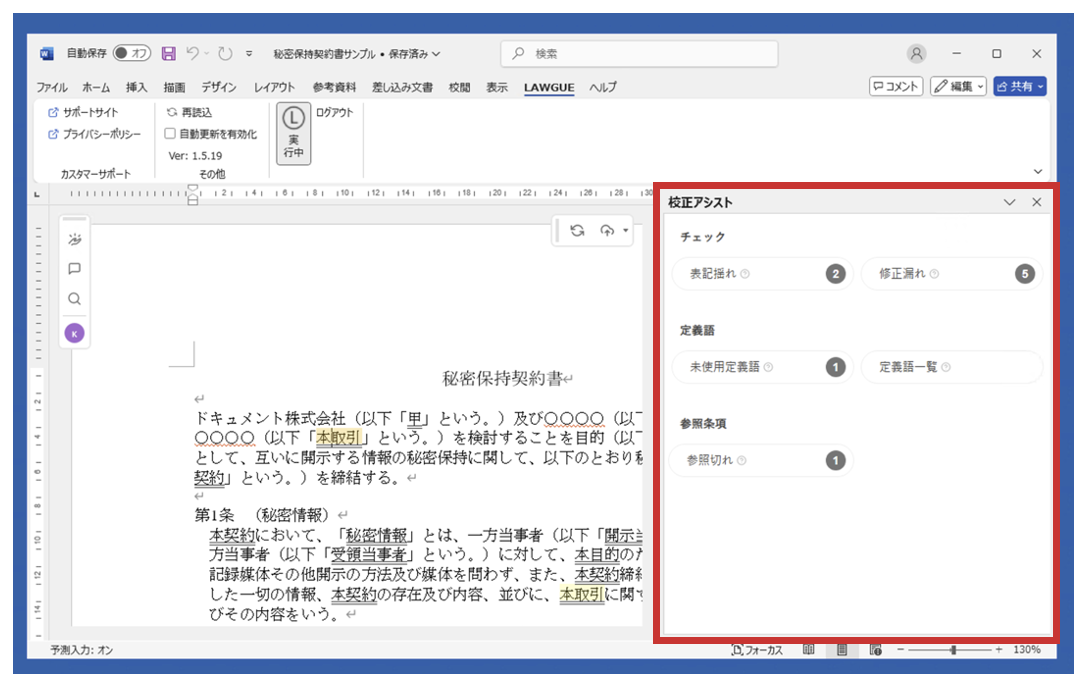The image size is (1088, 680).
Task: Click the purple K avatar icon
Action: coord(75,333)
